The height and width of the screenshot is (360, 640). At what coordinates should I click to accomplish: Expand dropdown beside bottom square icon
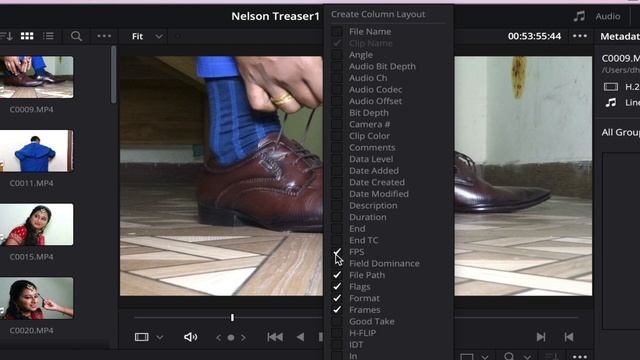coord(485,357)
